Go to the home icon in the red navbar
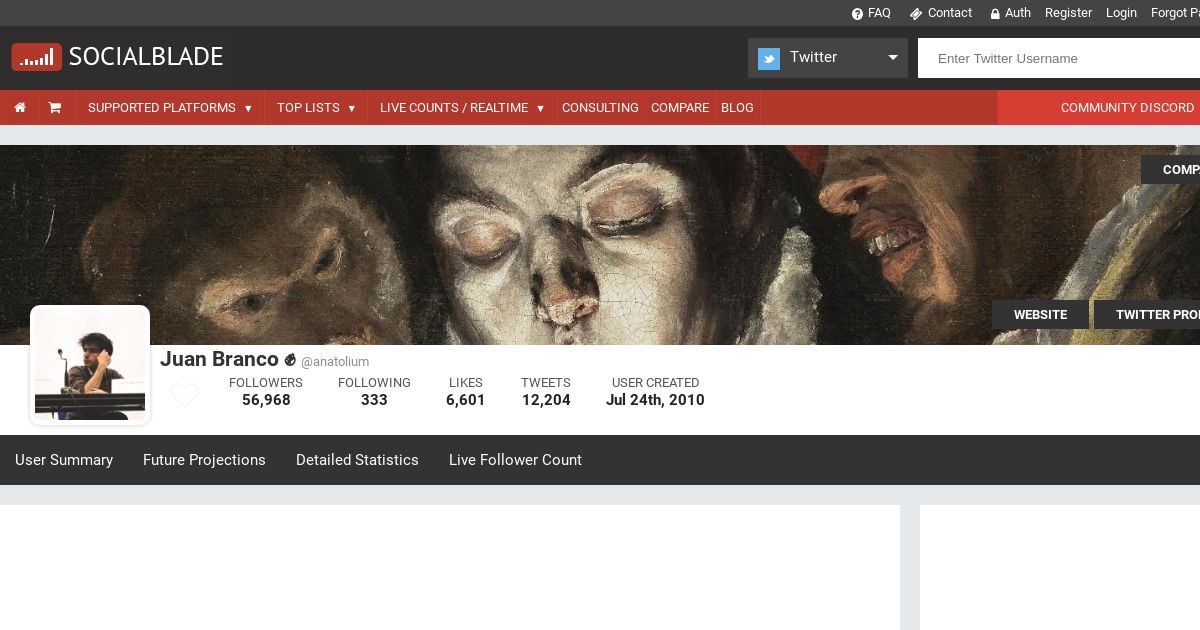 (20, 108)
